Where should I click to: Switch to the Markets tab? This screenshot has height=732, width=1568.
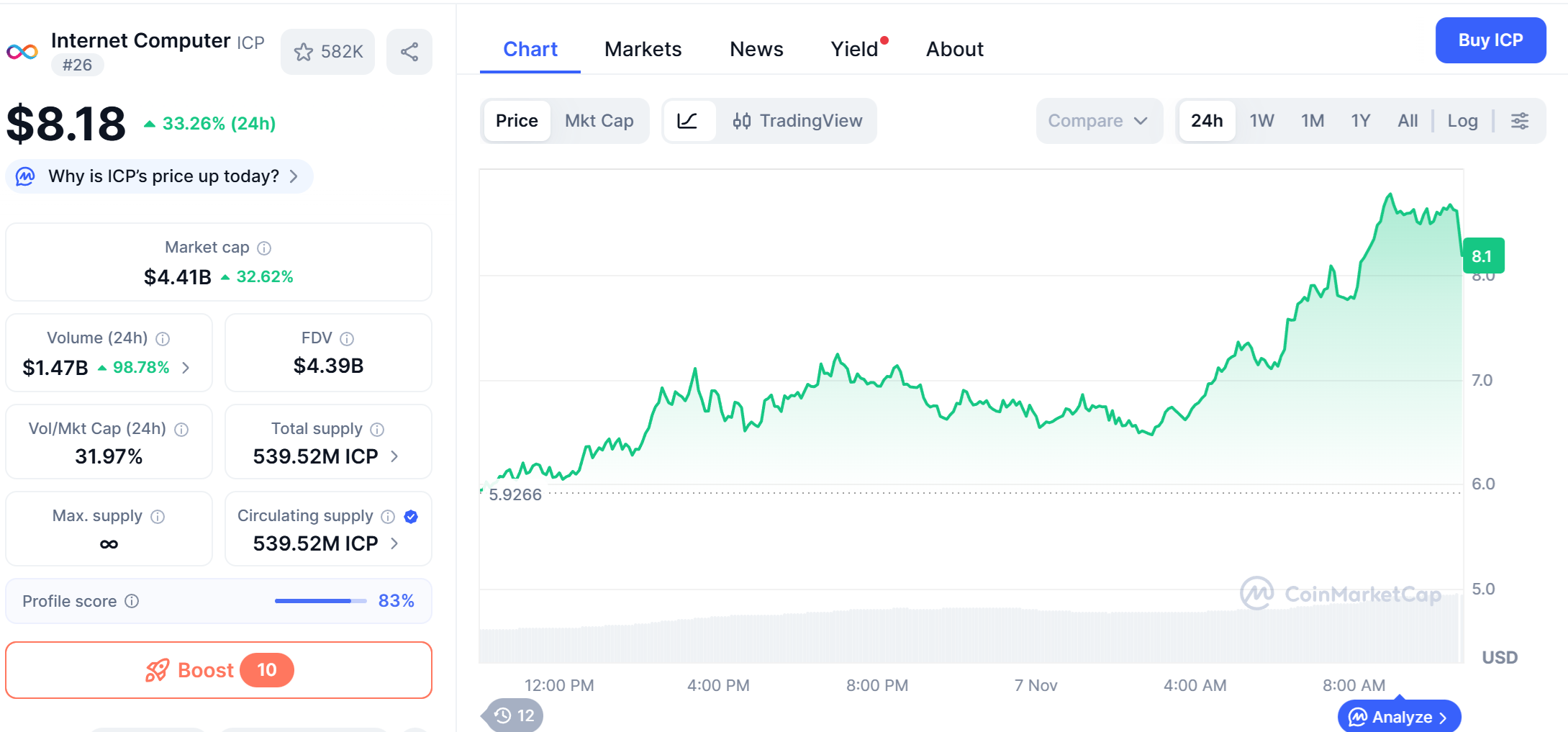(643, 49)
